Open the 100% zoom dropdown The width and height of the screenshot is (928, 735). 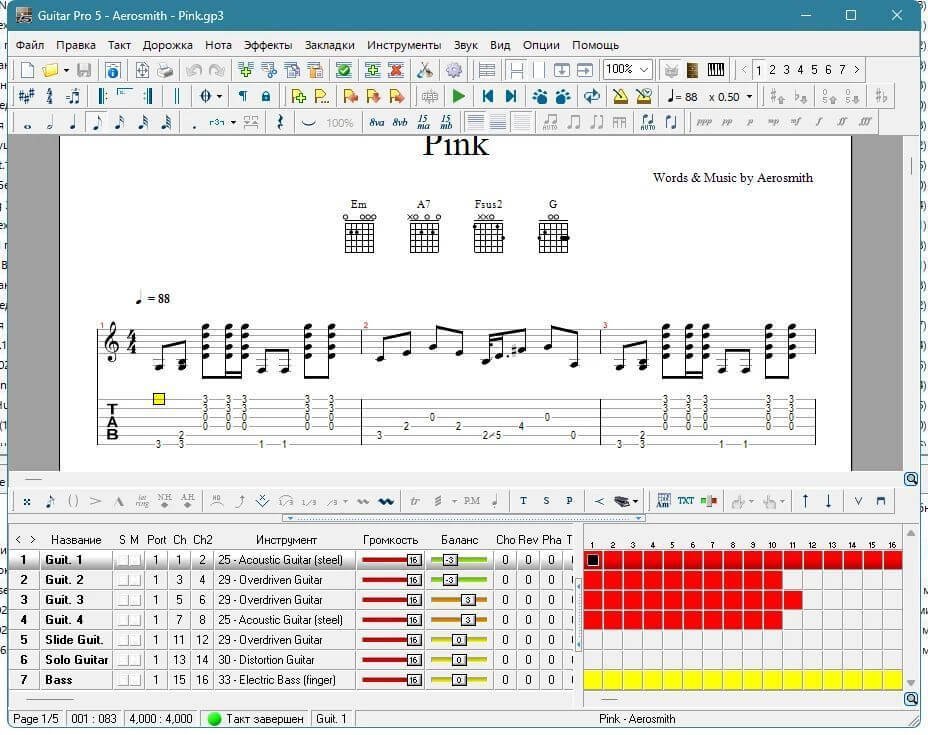tap(644, 70)
